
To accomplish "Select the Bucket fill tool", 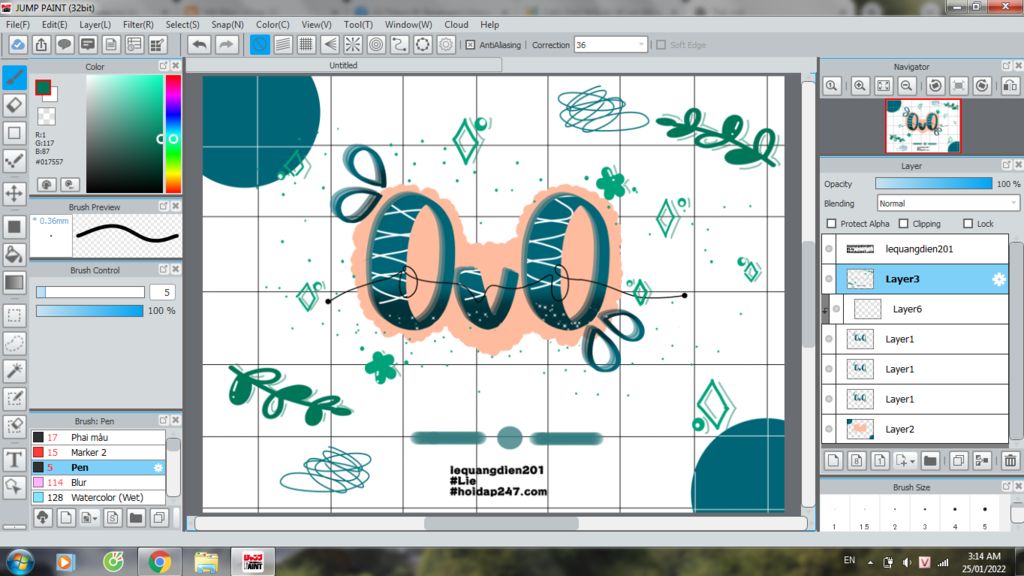I will click(14, 255).
